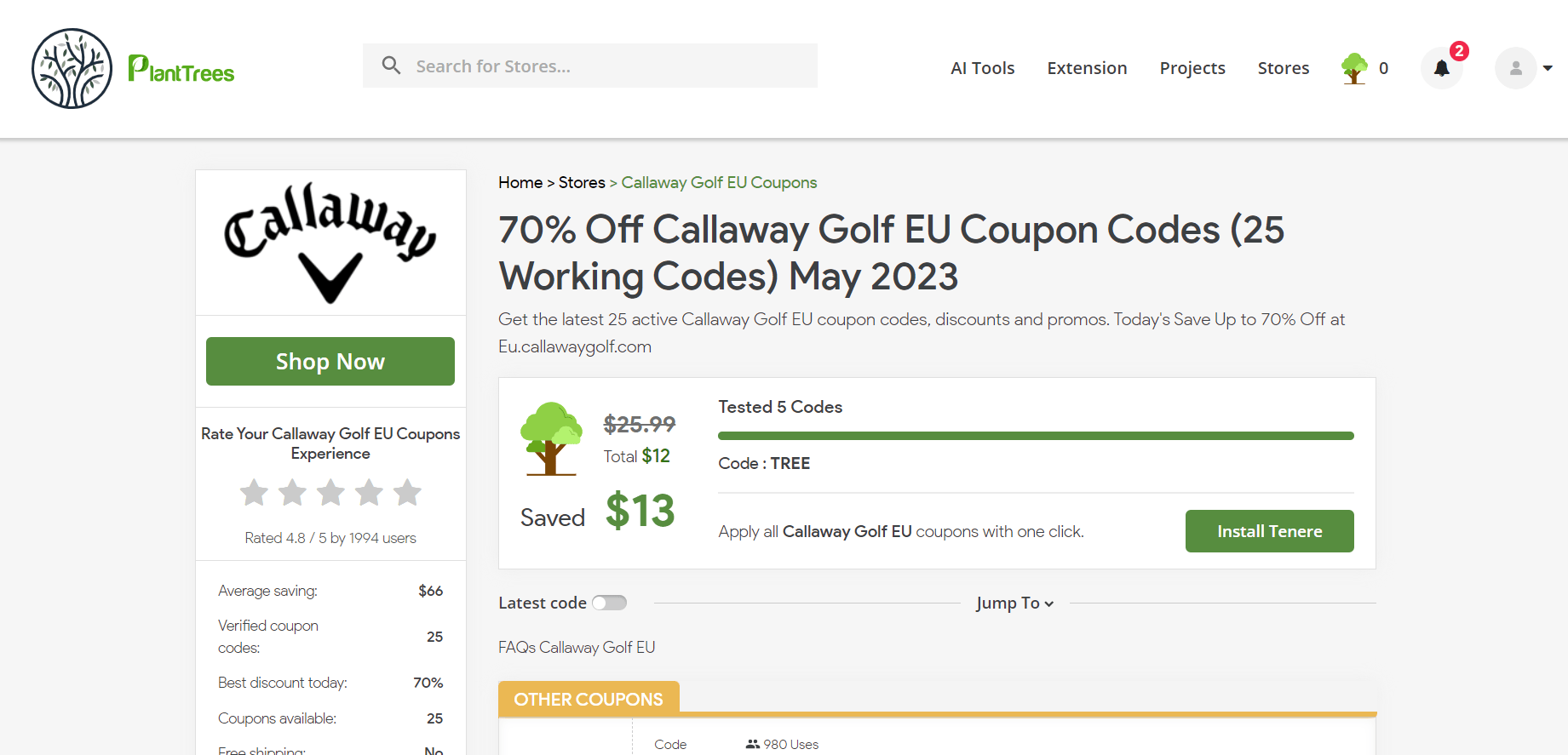1568x755 pixels.
Task: Toggle the Latest code switch
Action: [x=609, y=603]
